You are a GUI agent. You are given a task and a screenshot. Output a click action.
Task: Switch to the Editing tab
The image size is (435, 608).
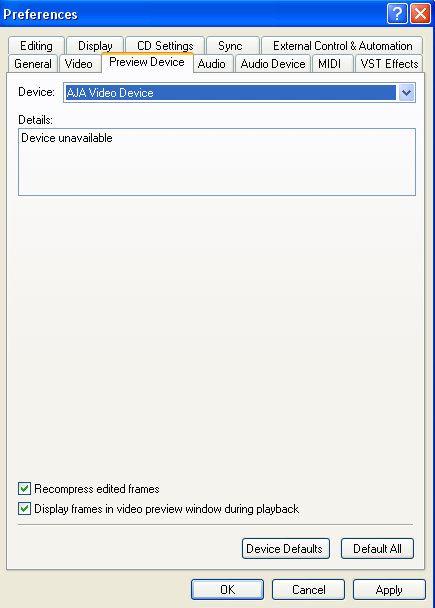(36, 45)
